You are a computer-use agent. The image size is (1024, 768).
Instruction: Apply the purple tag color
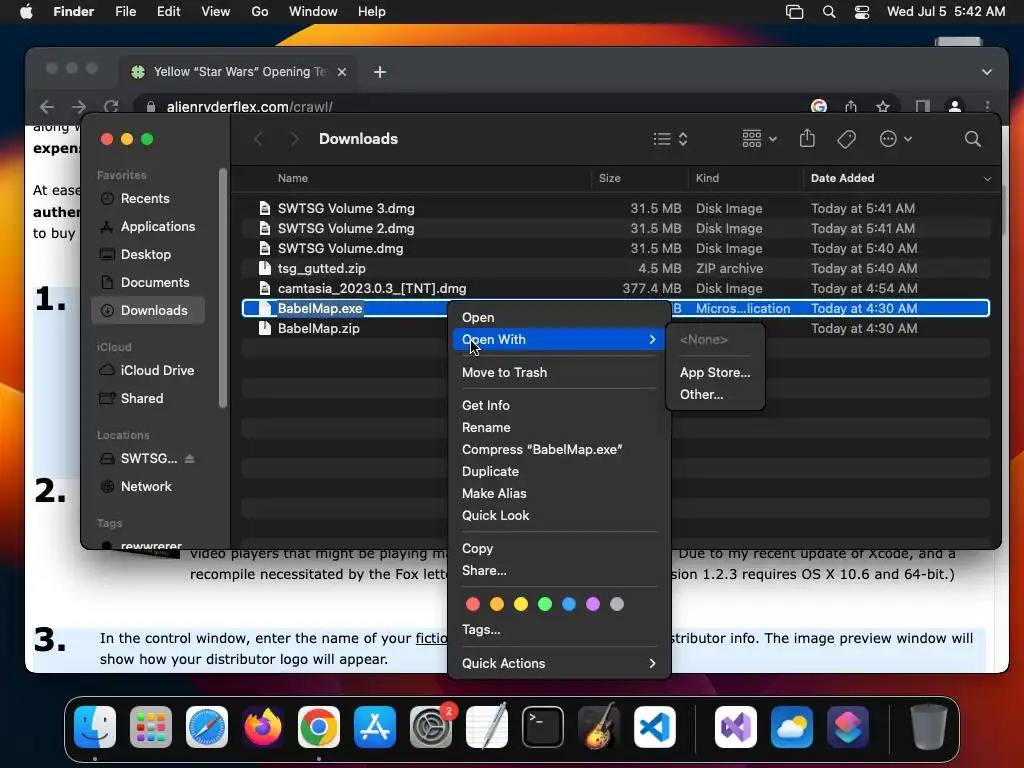[593, 604]
